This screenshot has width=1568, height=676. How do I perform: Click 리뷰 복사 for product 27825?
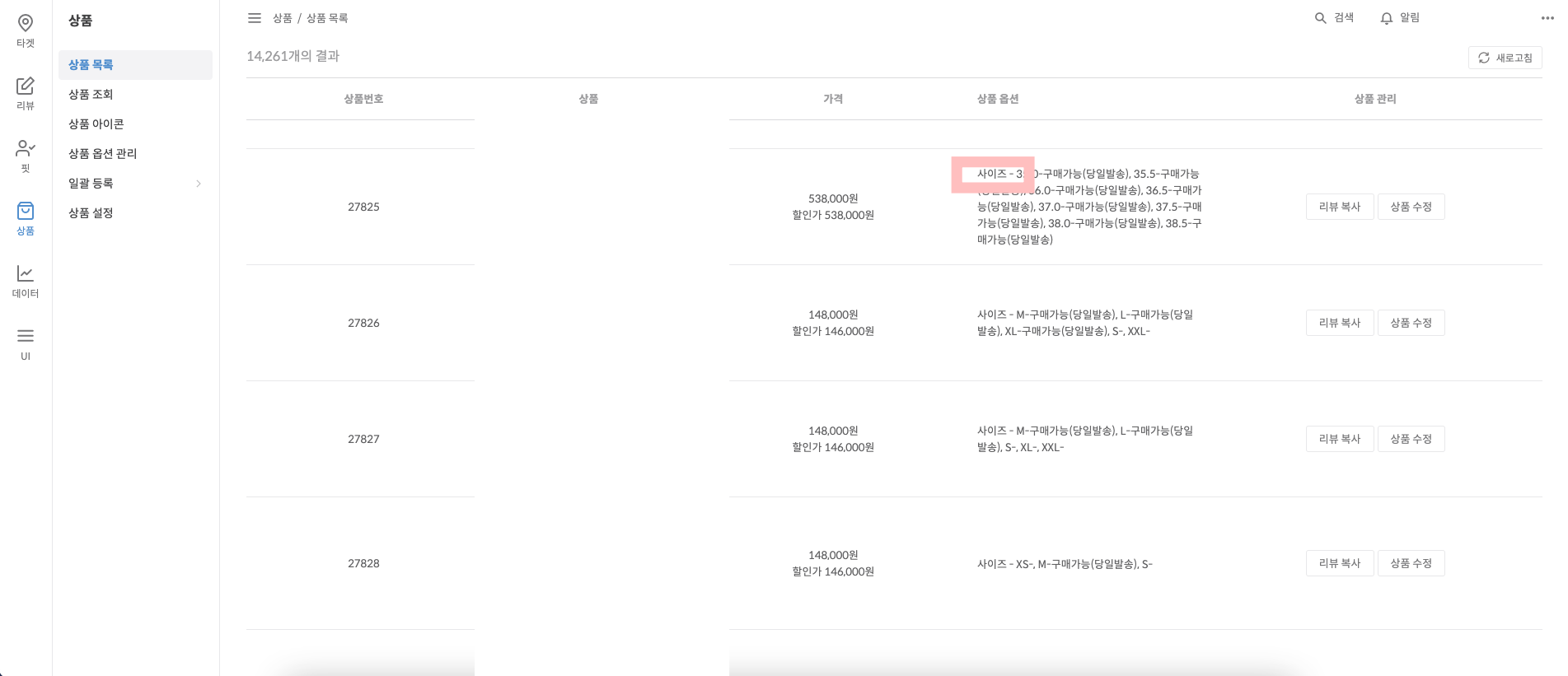click(1340, 207)
